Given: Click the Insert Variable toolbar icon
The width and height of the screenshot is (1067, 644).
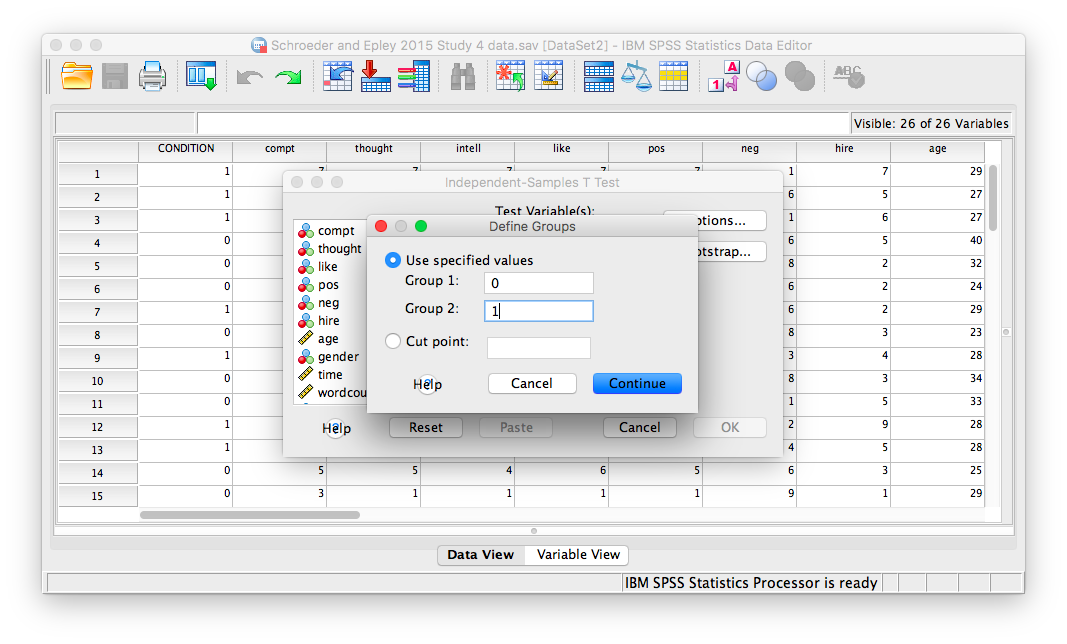Looking at the screenshot, I should [x=548, y=76].
